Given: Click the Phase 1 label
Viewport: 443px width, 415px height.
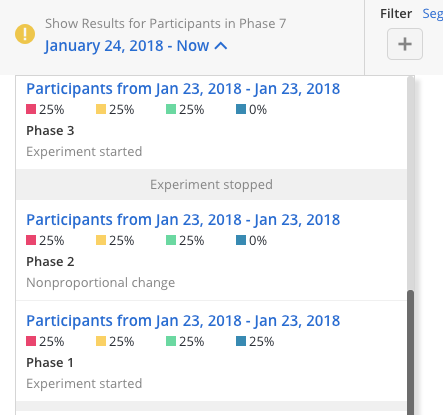Looking at the screenshot, I should pyautogui.click(x=50, y=363).
